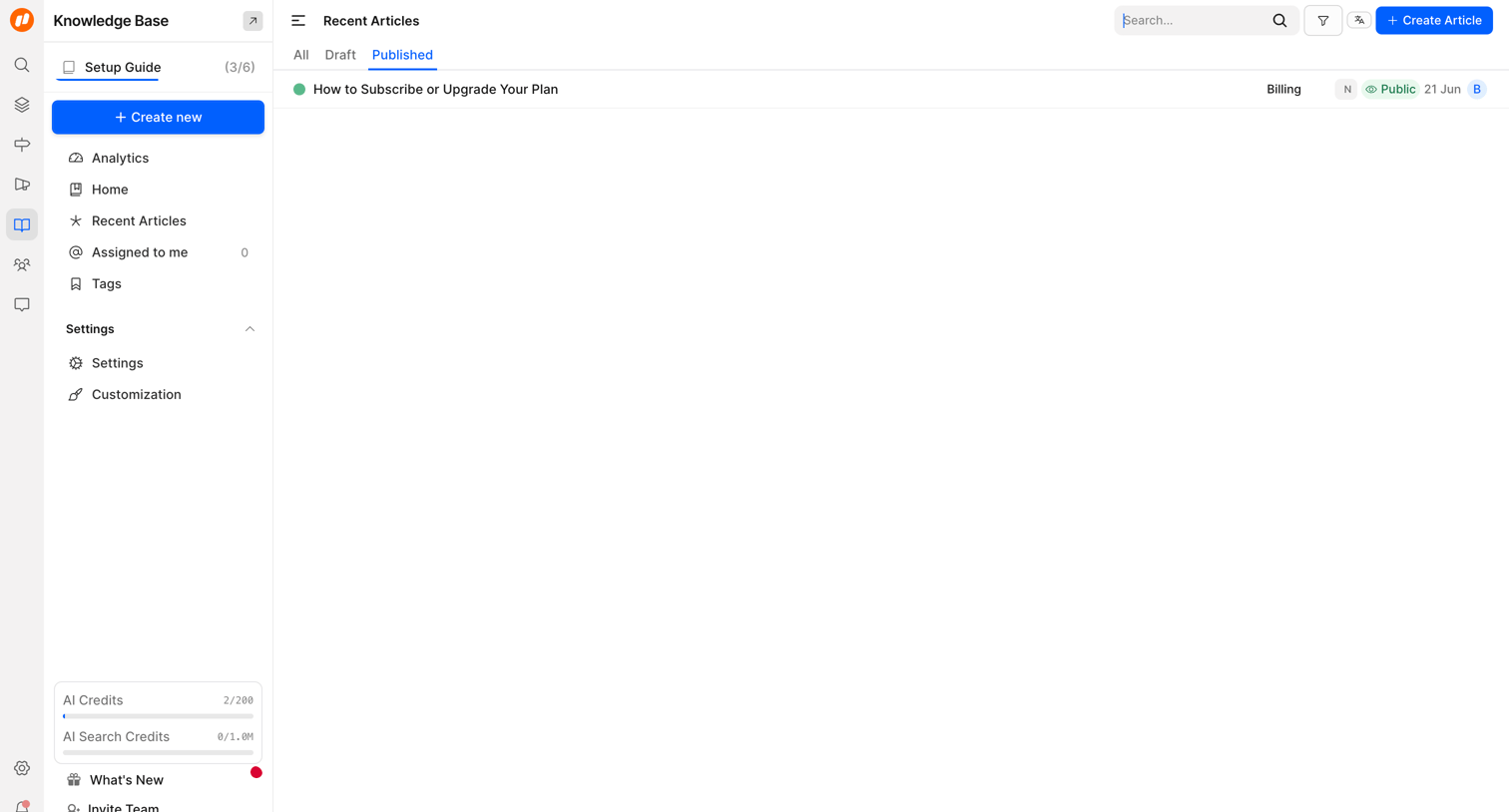This screenshot has height=812, width=1509.
Task: Click the Public visibility badge
Action: tap(1390, 90)
